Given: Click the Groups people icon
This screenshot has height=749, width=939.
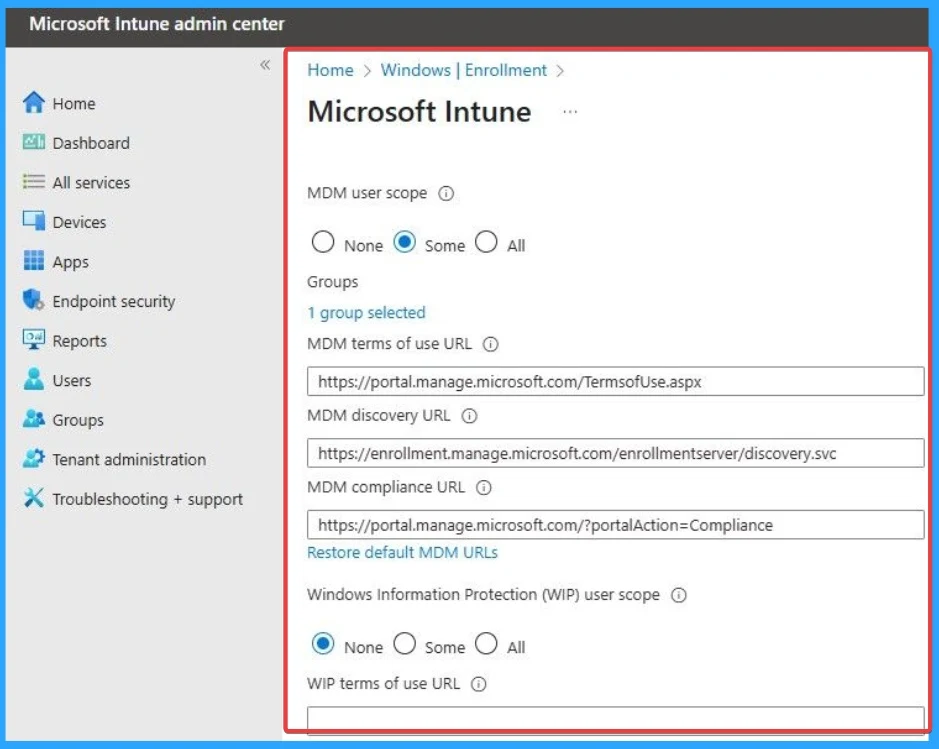Looking at the screenshot, I should coord(34,419).
